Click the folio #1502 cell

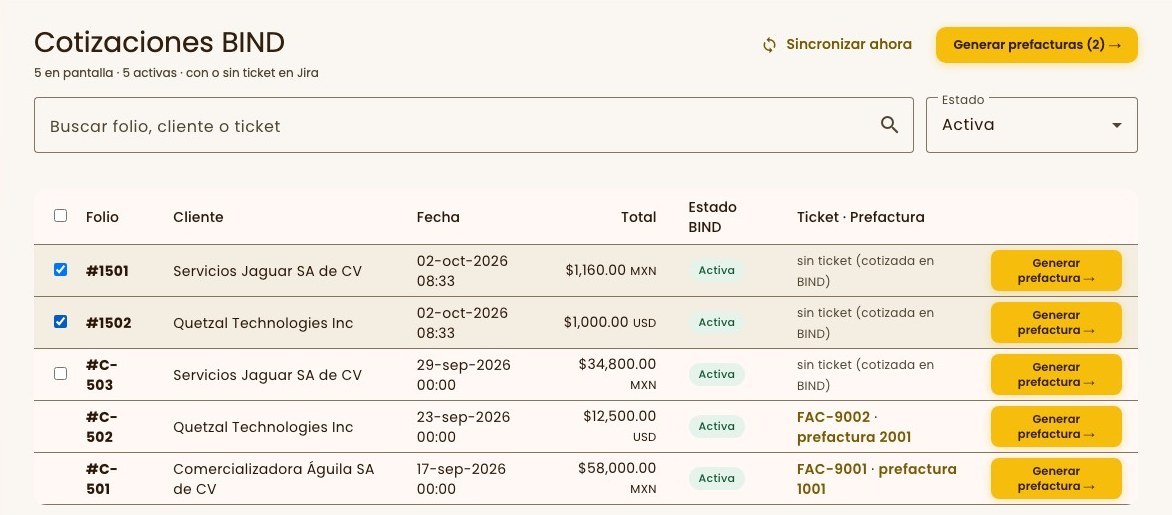[x=108, y=323]
